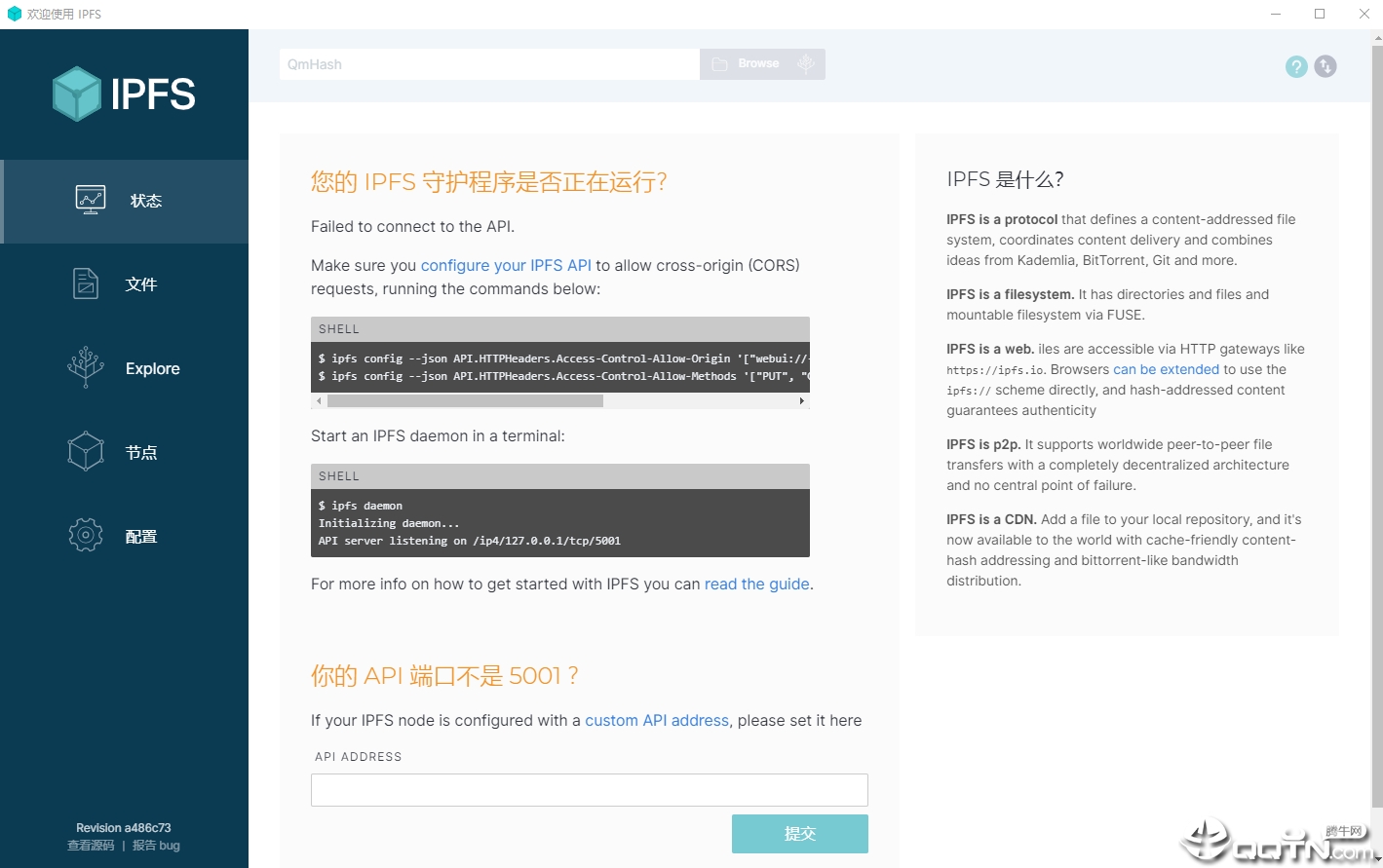
Task: Open the 查看源码 source code link
Action: point(90,845)
